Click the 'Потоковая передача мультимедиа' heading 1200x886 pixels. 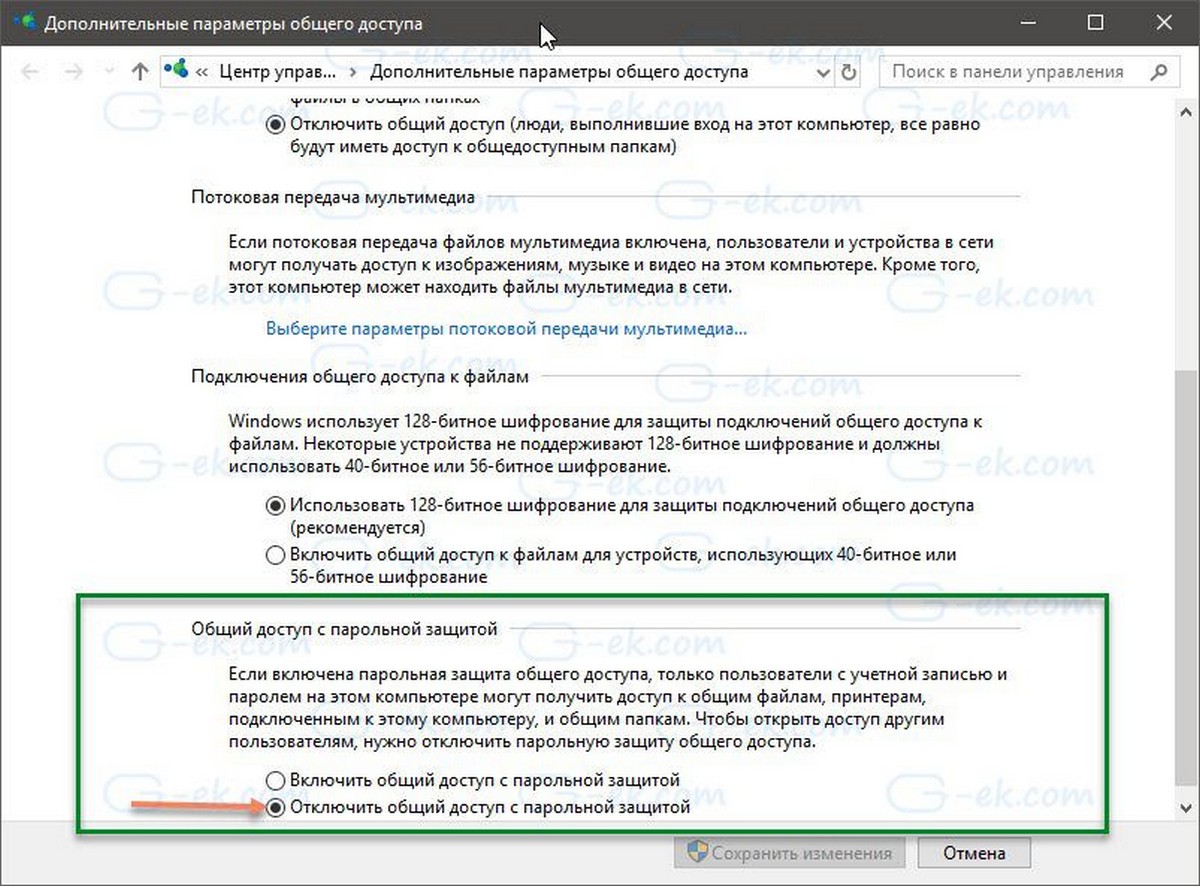333,198
